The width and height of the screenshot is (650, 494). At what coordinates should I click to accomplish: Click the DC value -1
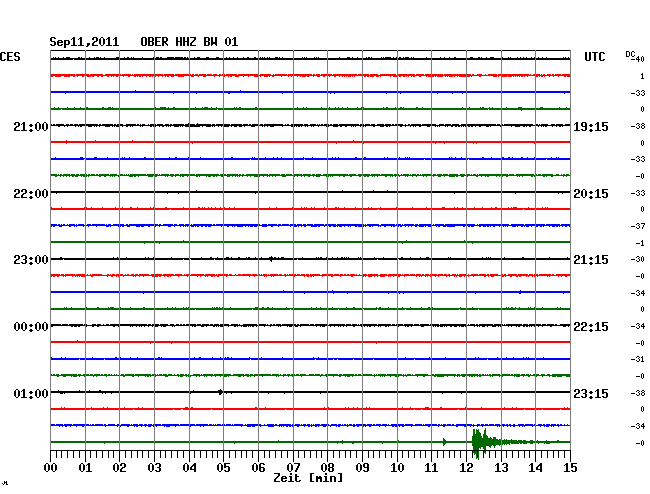coord(640,243)
